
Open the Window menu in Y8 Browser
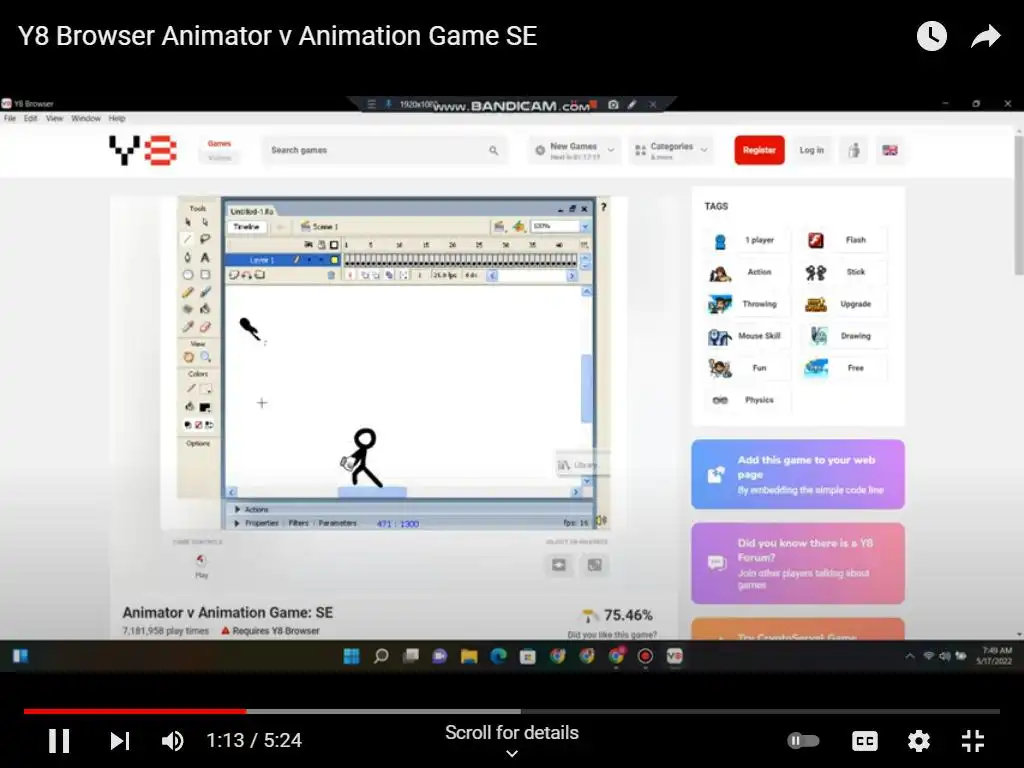click(86, 118)
